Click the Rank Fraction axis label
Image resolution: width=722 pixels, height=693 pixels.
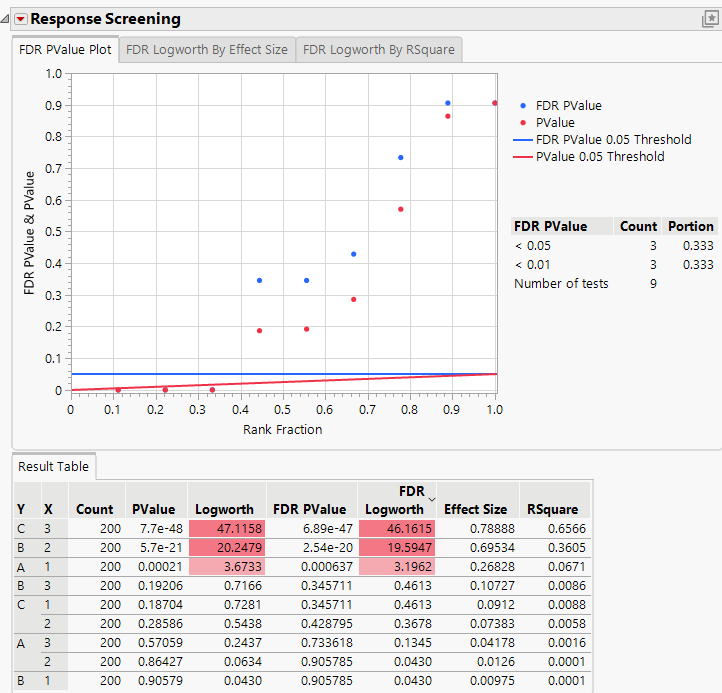[x=282, y=430]
